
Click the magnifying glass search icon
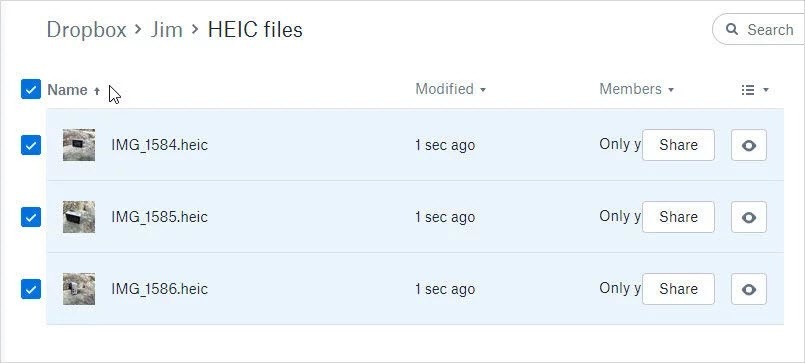732,29
